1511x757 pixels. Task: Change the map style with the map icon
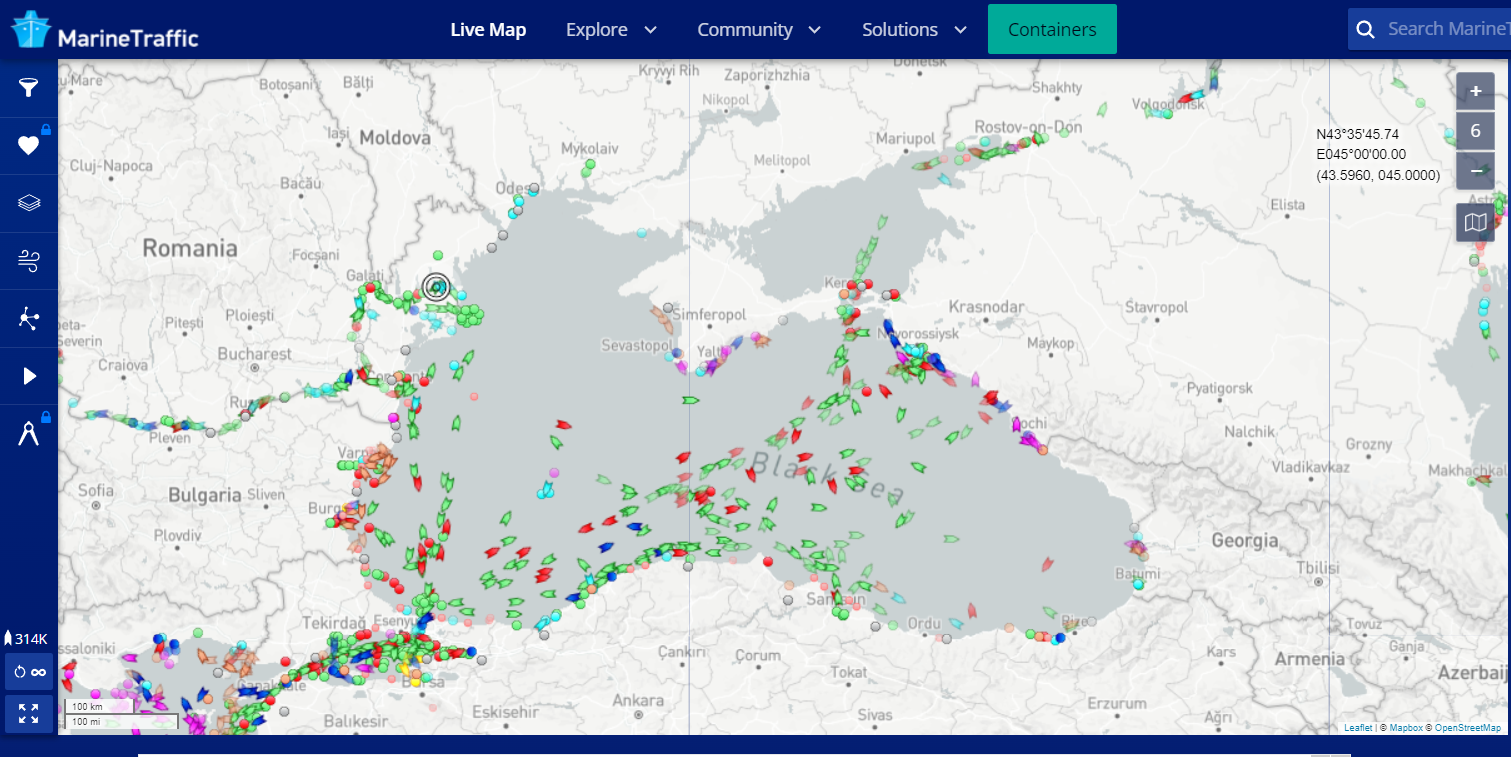(x=1475, y=222)
